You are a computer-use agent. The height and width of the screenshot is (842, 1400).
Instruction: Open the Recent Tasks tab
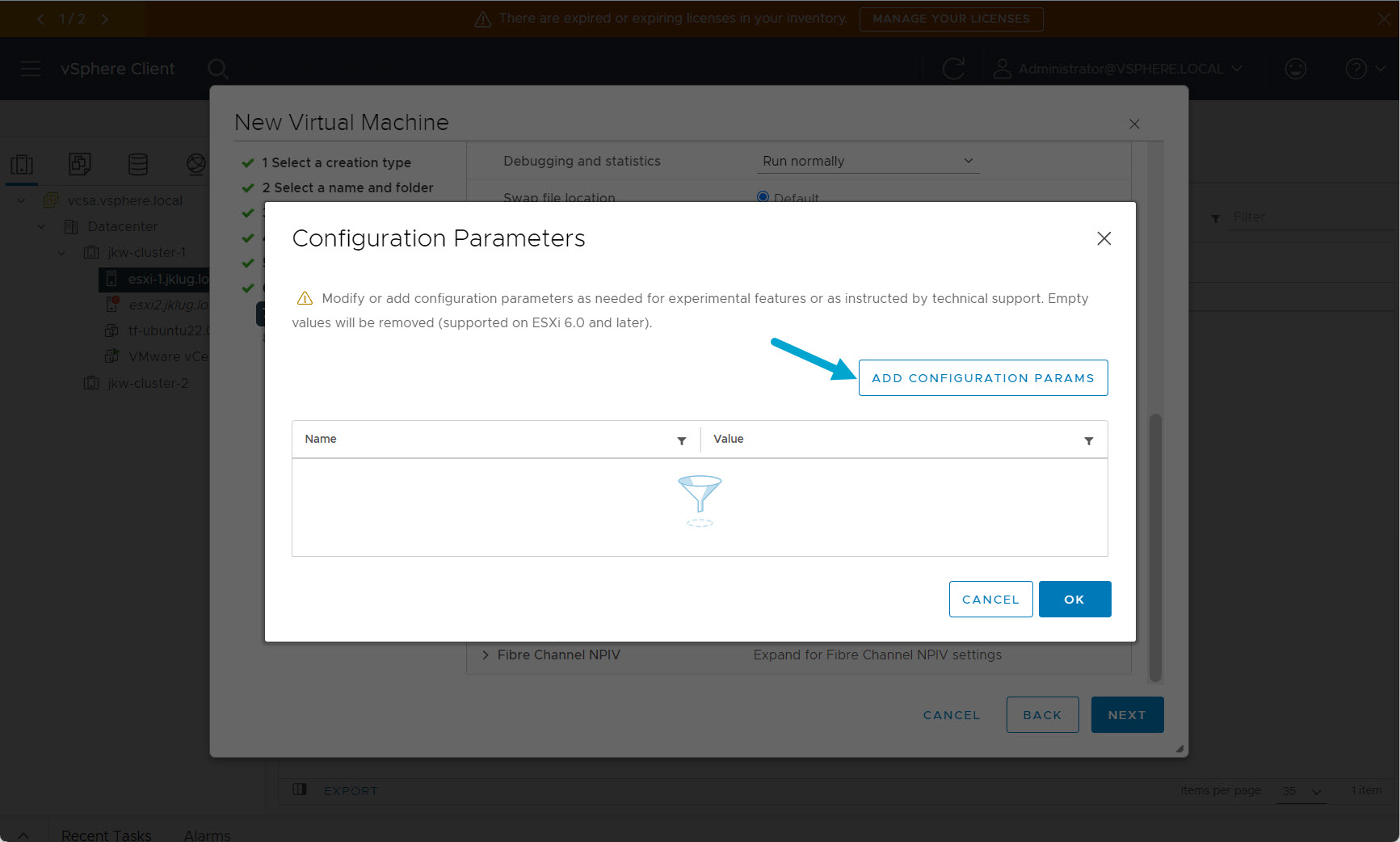click(106, 835)
